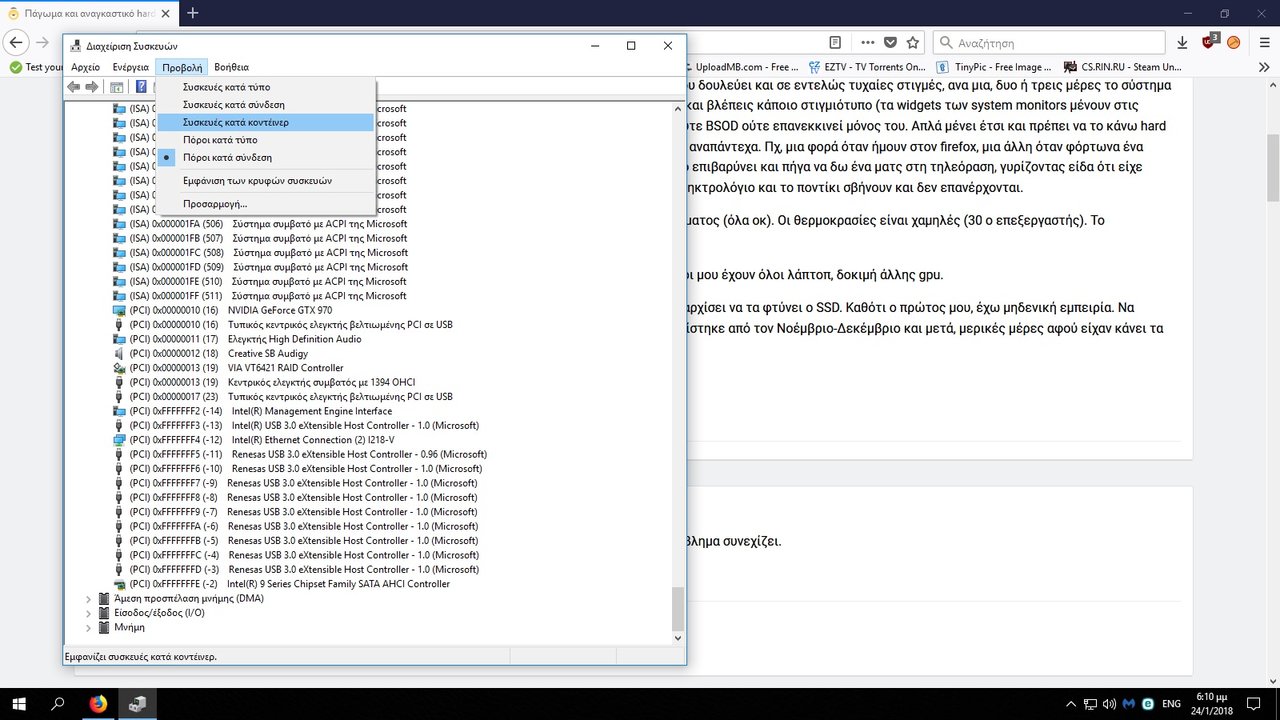
Task: Click the VIA VT6421 RAID Controller icon
Action: tap(121, 368)
